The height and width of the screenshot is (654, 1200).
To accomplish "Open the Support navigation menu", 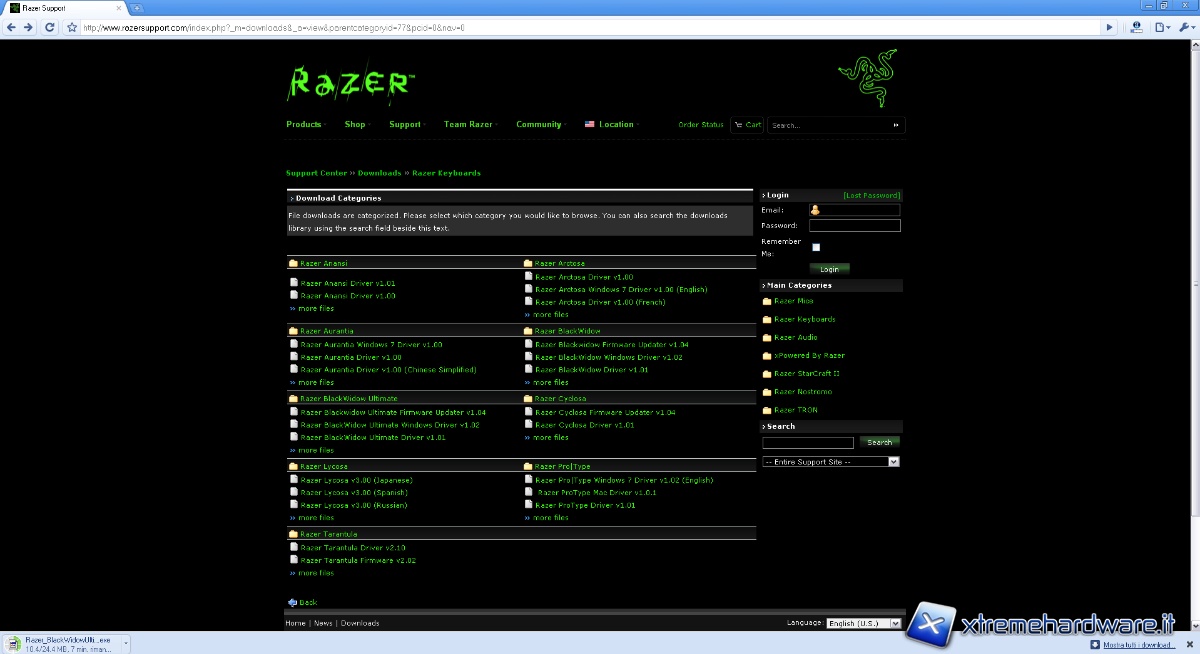I will (405, 125).
